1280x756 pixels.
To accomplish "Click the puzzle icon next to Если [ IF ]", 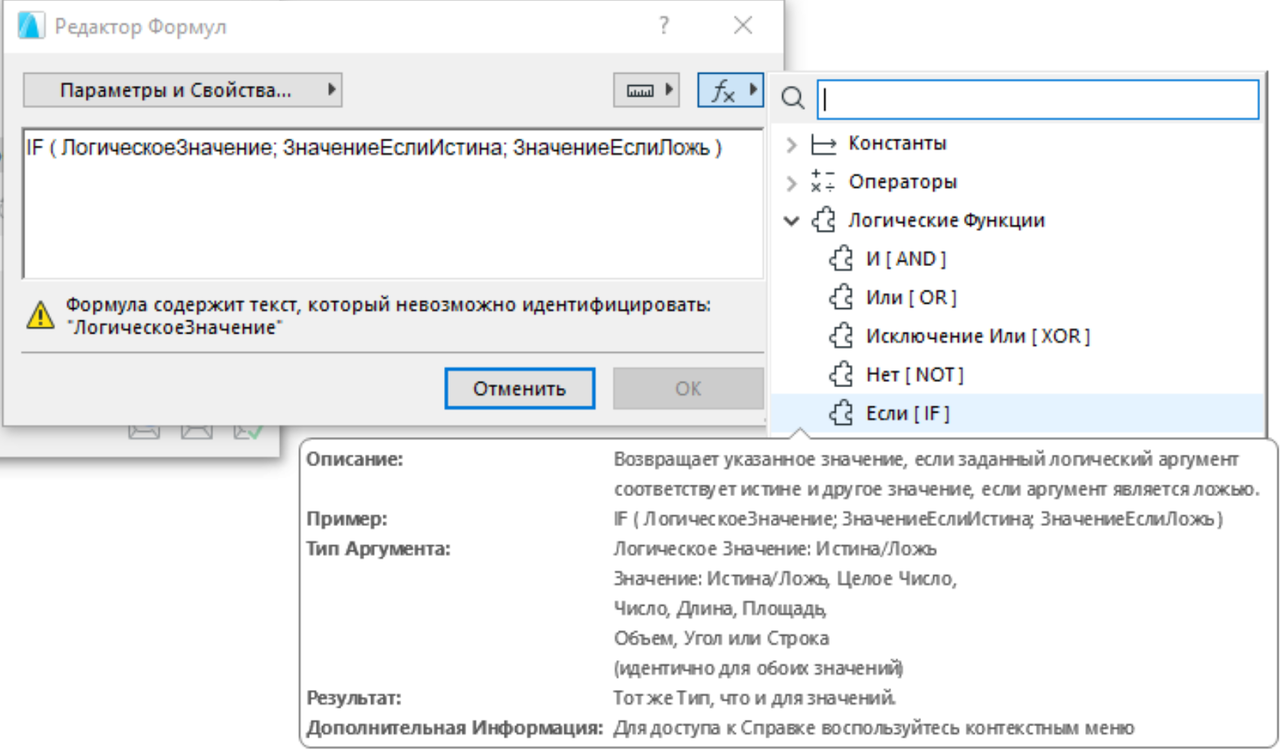I will coord(842,413).
